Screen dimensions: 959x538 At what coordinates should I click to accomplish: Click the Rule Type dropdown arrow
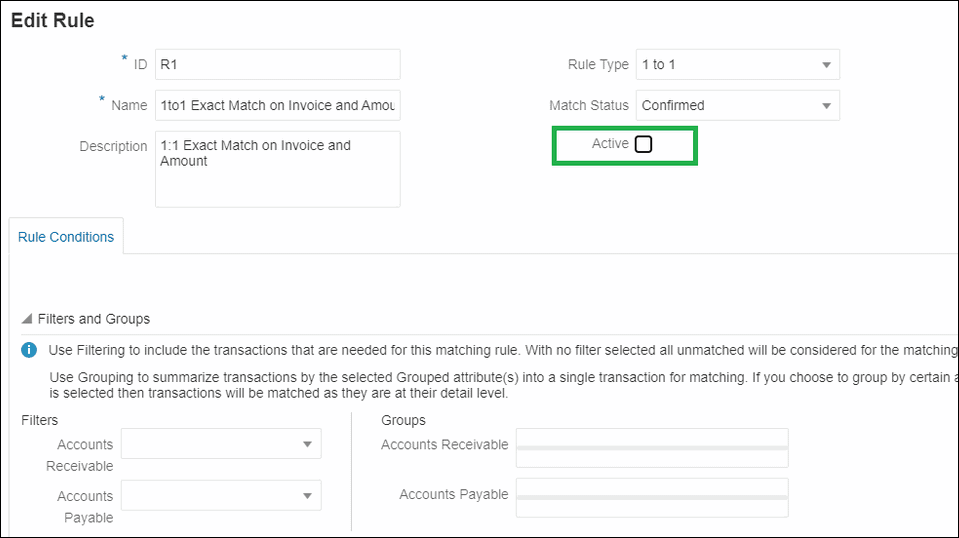pyautogui.click(x=826, y=65)
